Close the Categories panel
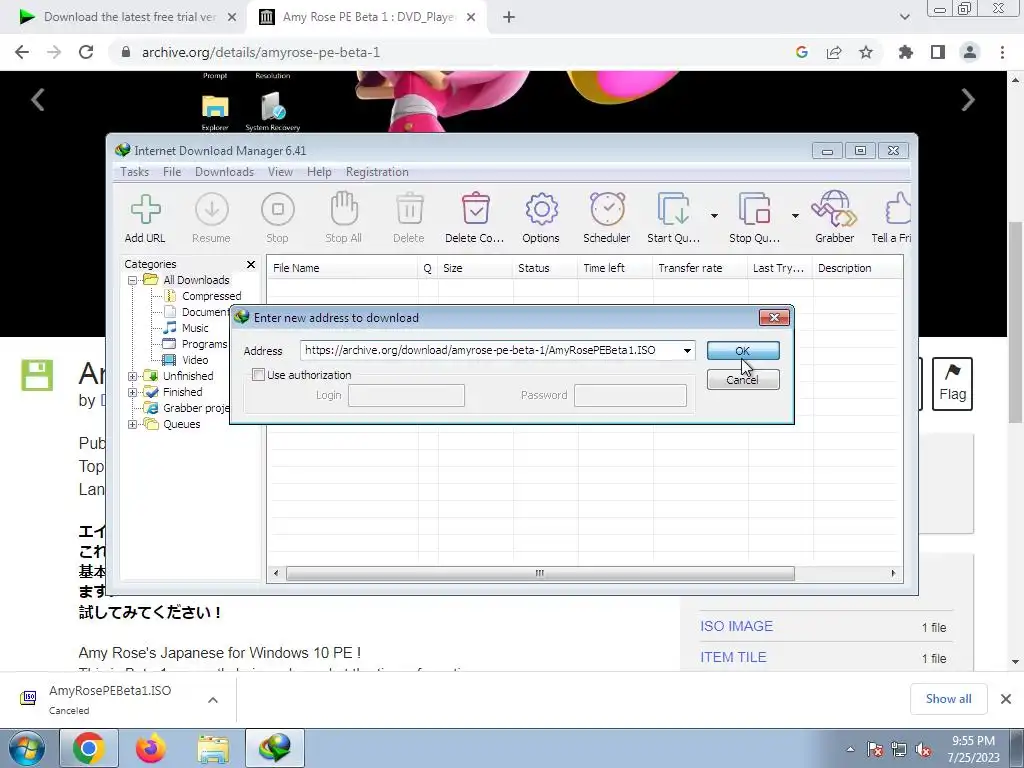1024x768 pixels. 251,264
